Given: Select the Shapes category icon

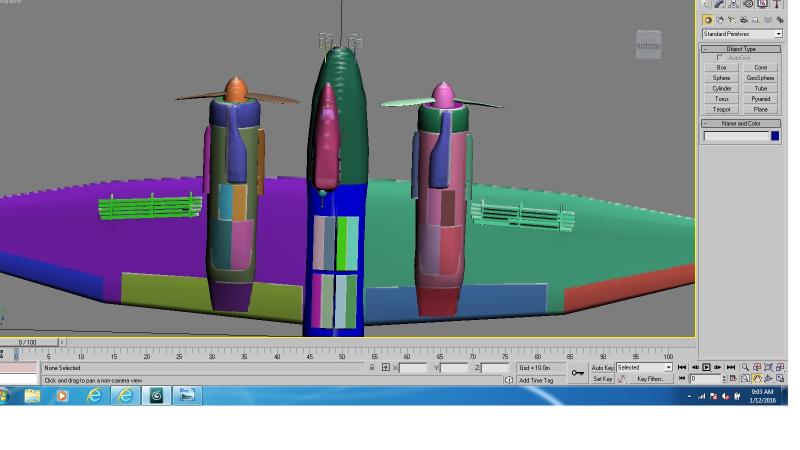Looking at the screenshot, I should (x=720, y=20).
